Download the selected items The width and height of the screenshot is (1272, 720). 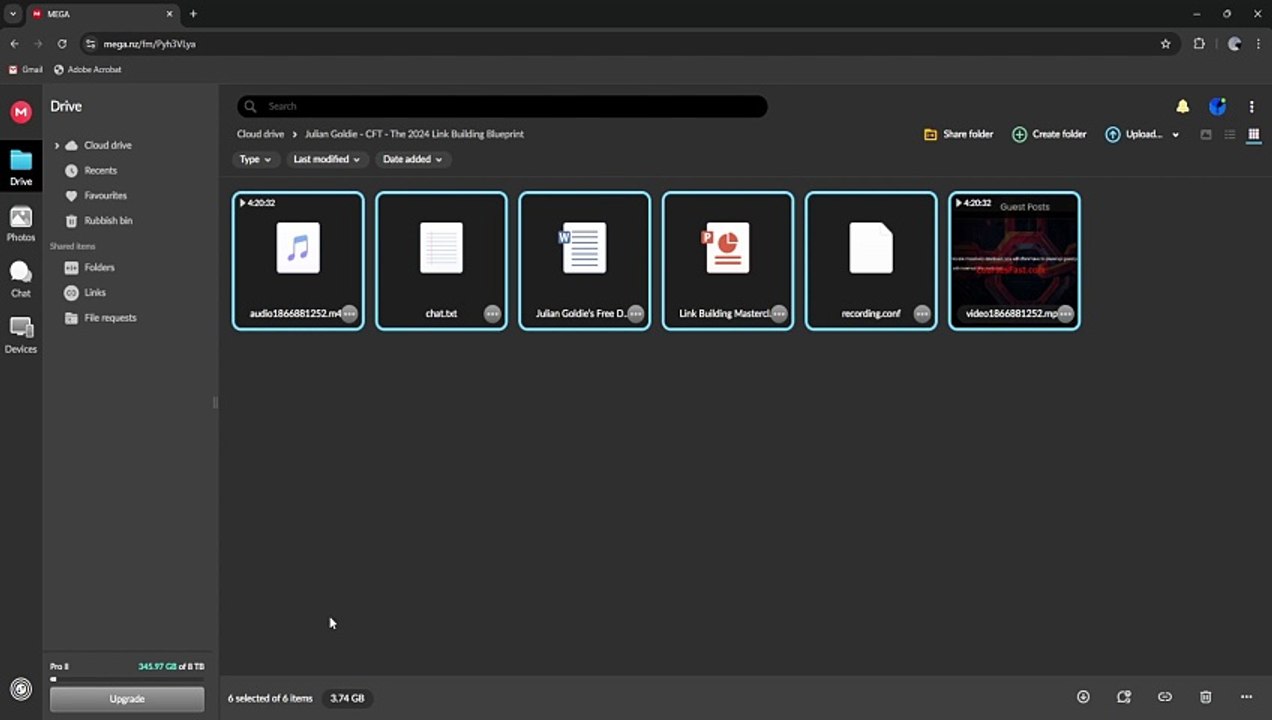coord(1083,697)
